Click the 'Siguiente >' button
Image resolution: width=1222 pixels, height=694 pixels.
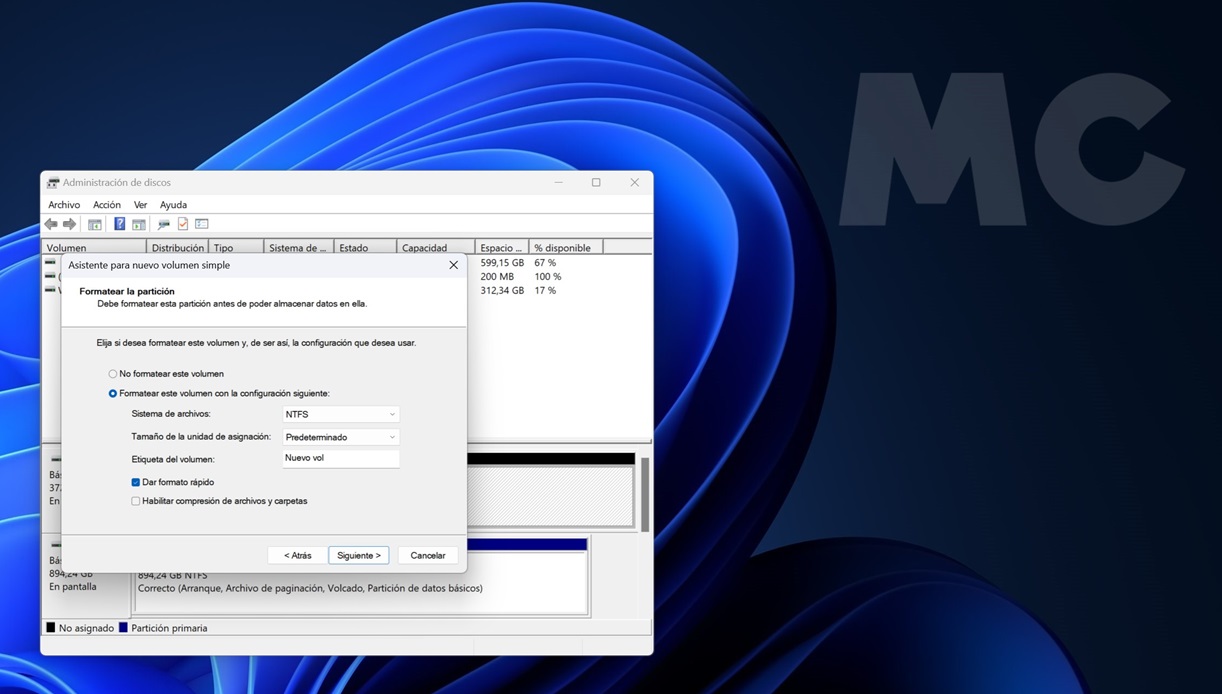tap(358, 555)
